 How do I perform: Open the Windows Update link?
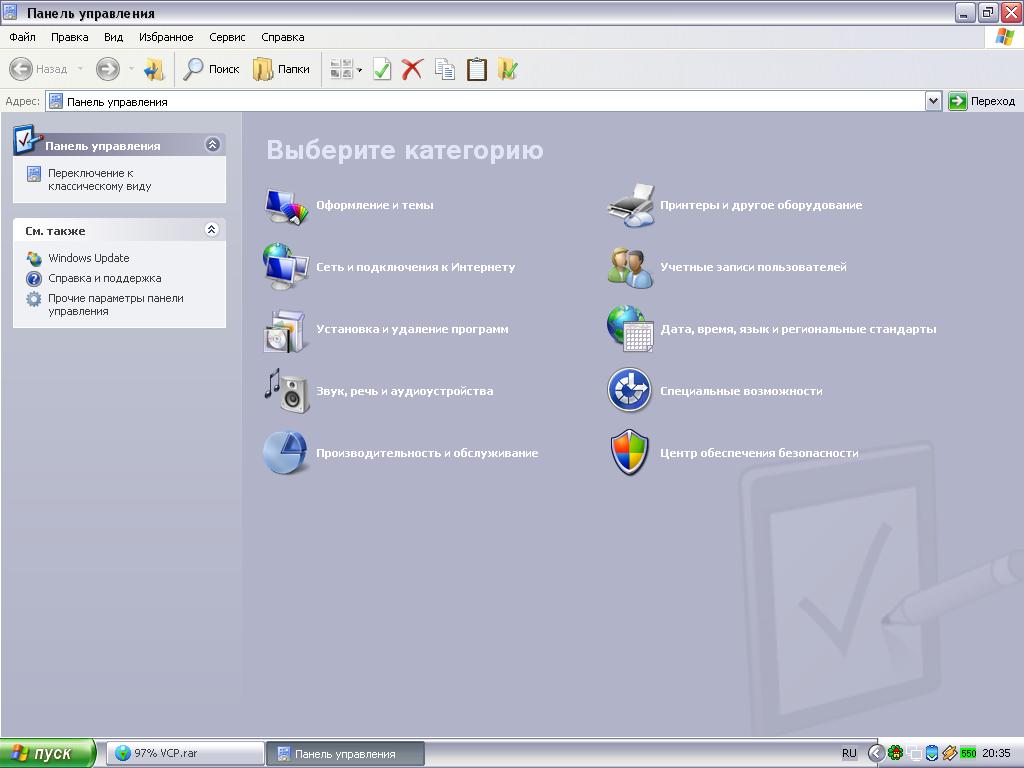(89, 258)
